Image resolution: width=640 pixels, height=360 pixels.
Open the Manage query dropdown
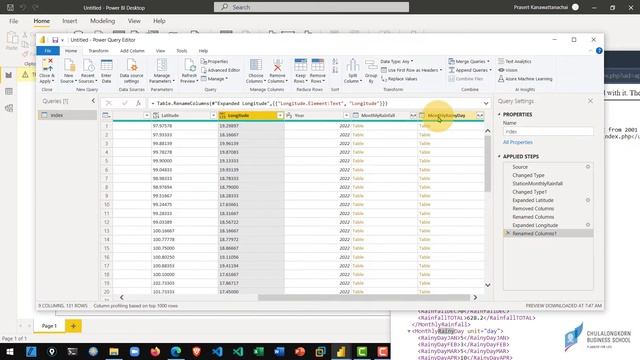tap(214, 79)
